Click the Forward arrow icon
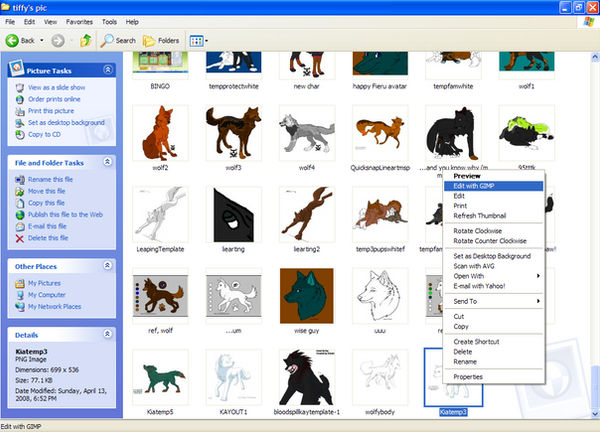The height and width of the screenshot is (432, 600). point(58,40)
